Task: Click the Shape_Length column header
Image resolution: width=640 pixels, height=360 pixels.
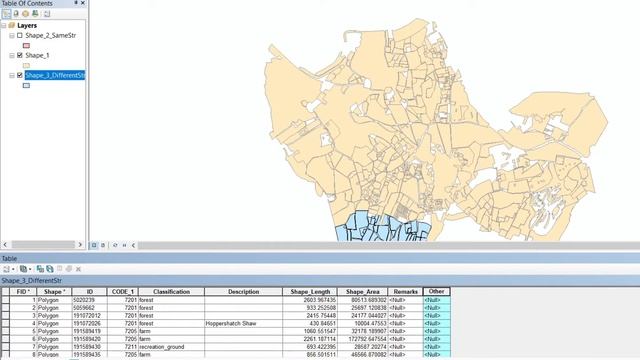Action: 310,292
